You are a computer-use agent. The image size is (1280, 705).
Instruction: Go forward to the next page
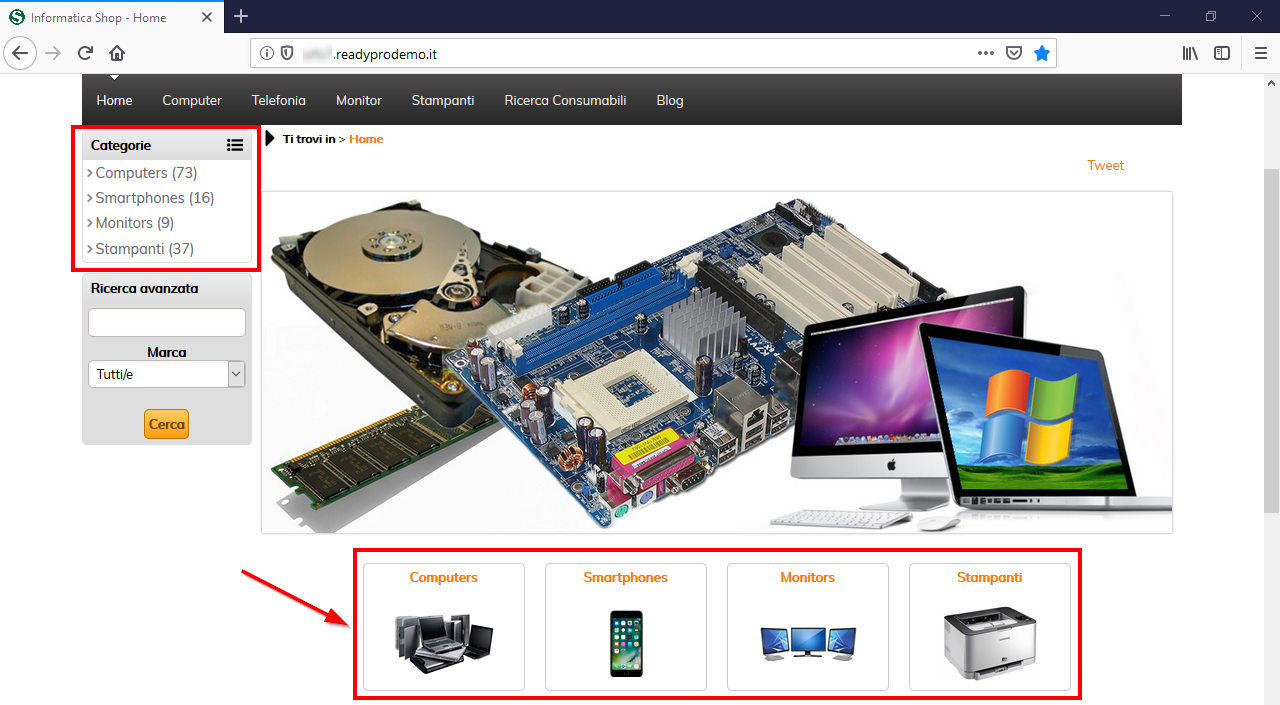(53, 53)
